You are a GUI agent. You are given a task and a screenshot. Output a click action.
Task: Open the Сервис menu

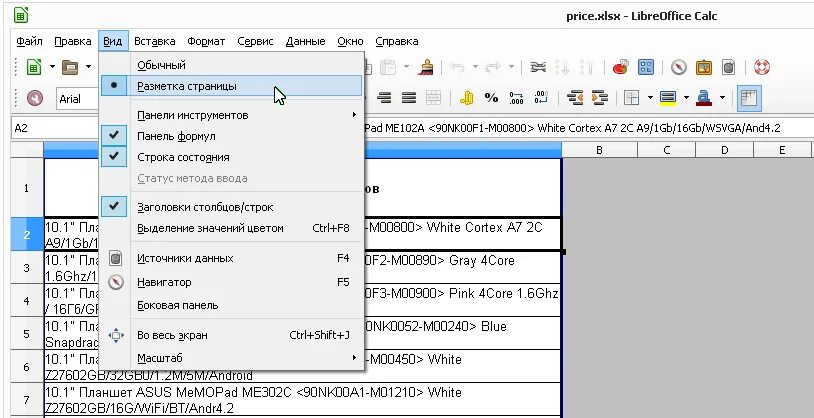255,41
